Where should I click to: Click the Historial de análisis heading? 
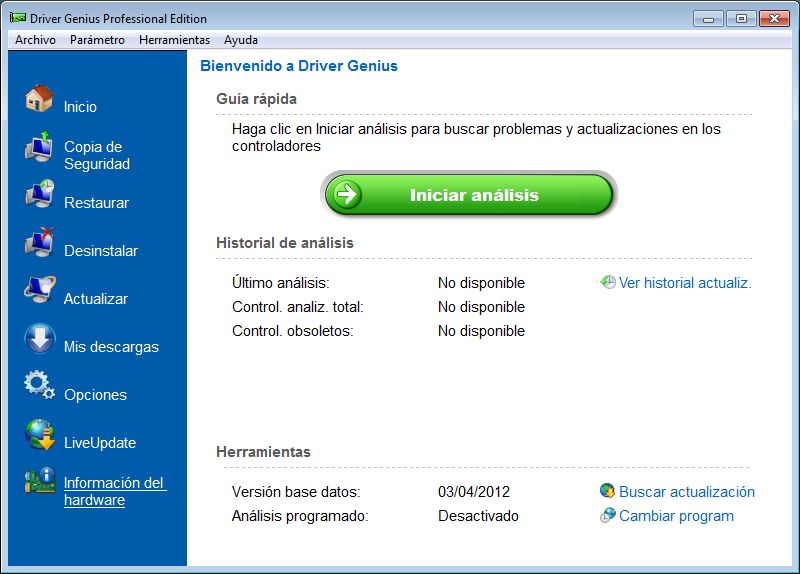pos(285,242)
